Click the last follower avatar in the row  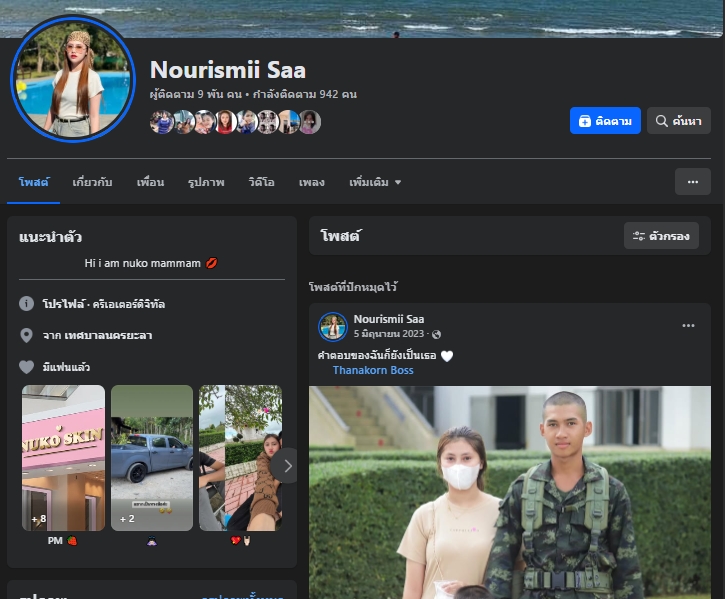pos(309,122)
